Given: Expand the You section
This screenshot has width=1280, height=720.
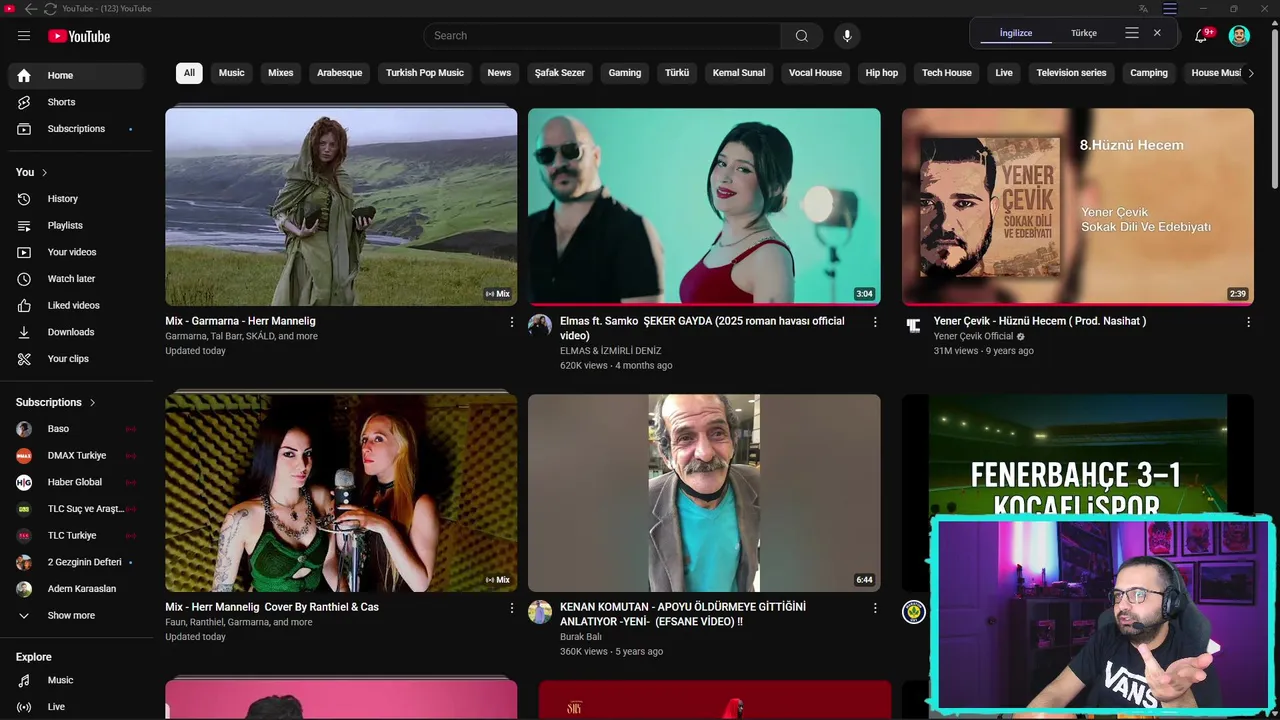Looking at the screenshot, I should click(32, 172).
